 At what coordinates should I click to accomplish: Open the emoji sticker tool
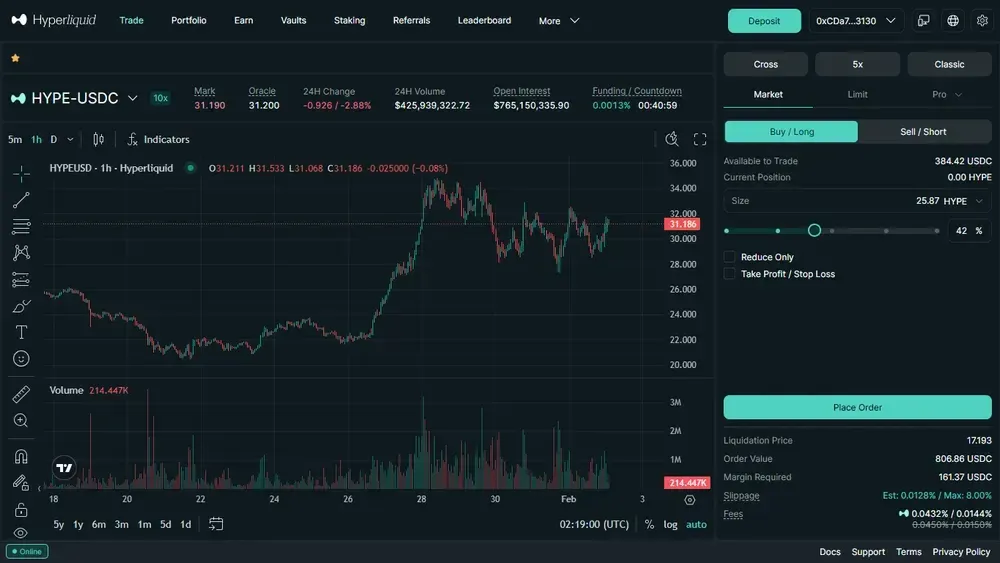click(x=21, y=358)
